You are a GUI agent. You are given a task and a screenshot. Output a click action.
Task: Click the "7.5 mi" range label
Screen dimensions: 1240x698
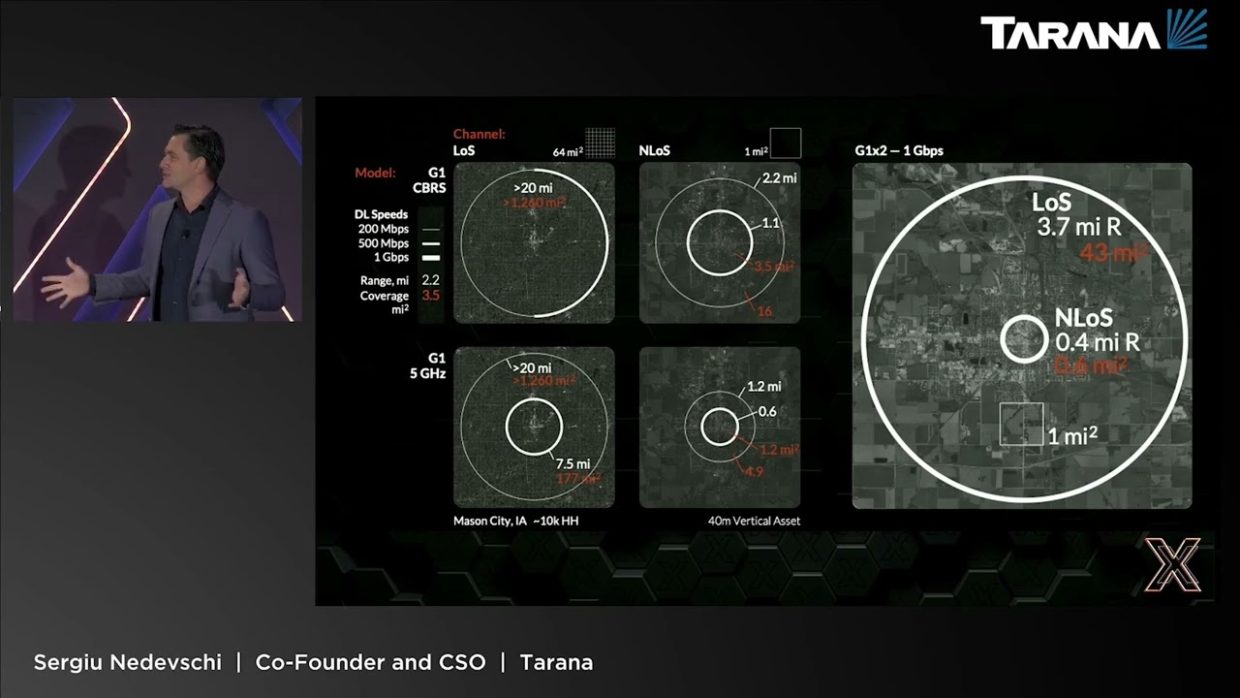(x=573, y=464)
